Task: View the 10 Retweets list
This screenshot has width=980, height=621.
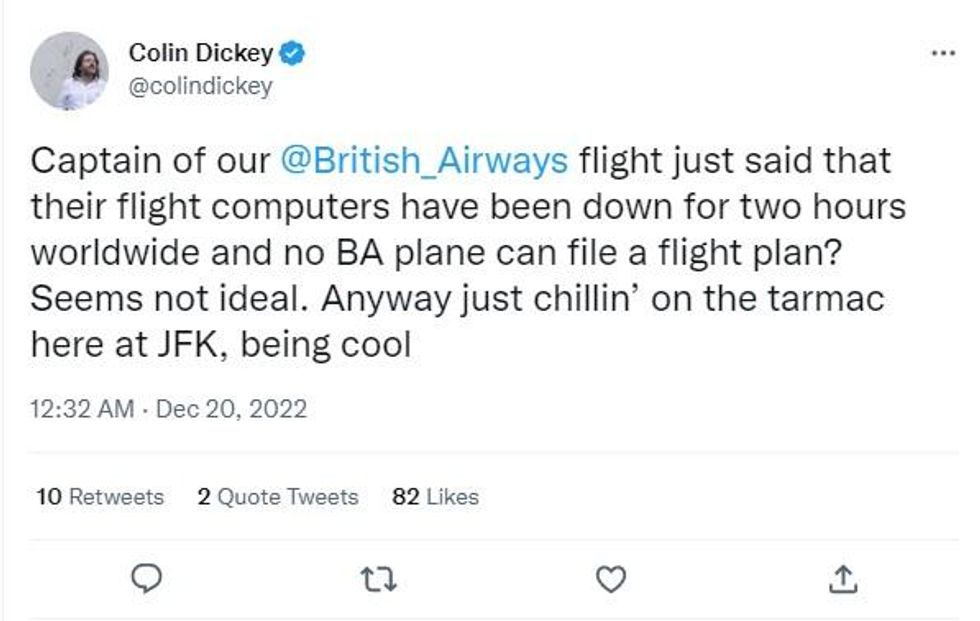Action: [x=100, y=497]
